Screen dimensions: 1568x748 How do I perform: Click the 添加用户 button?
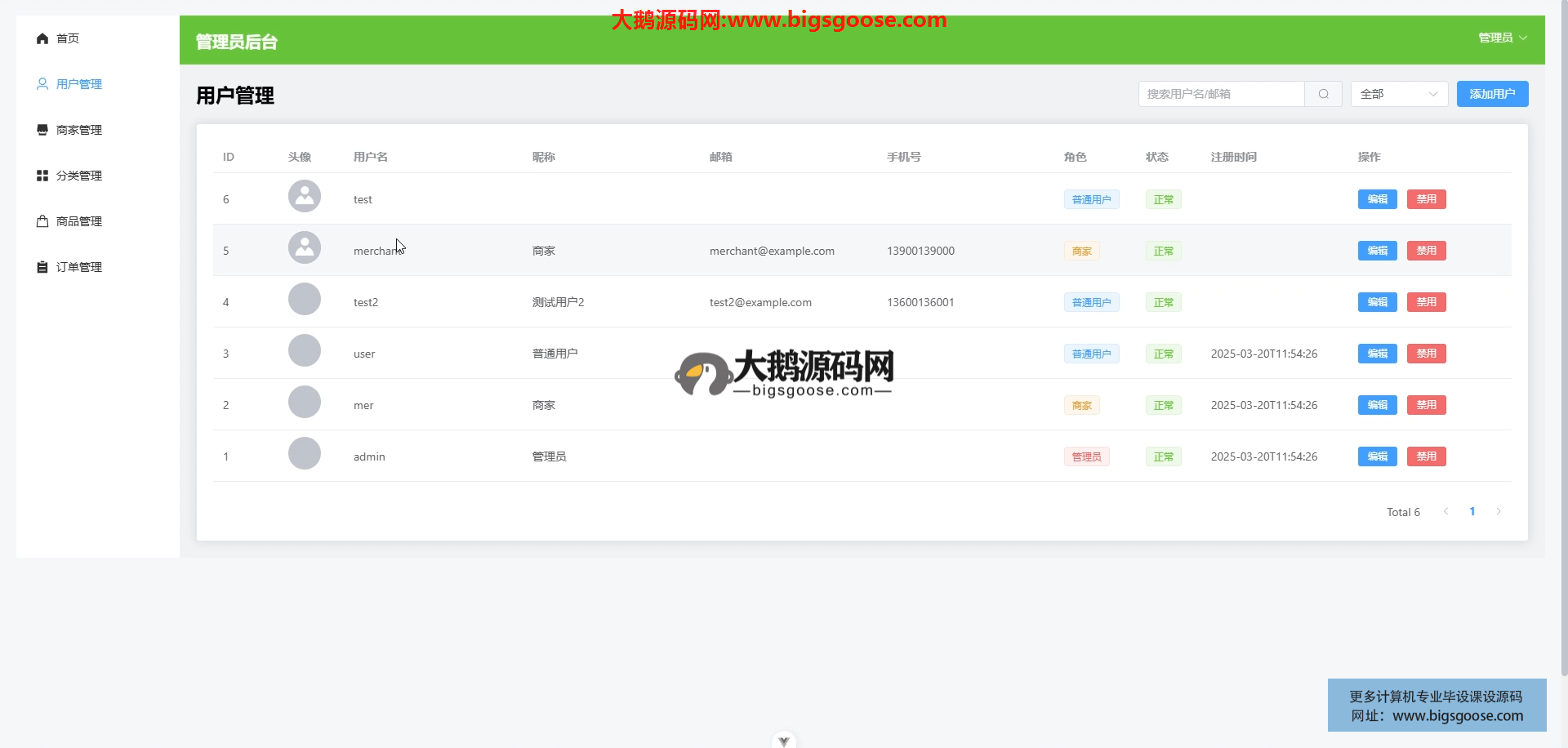click(1492, 94)
